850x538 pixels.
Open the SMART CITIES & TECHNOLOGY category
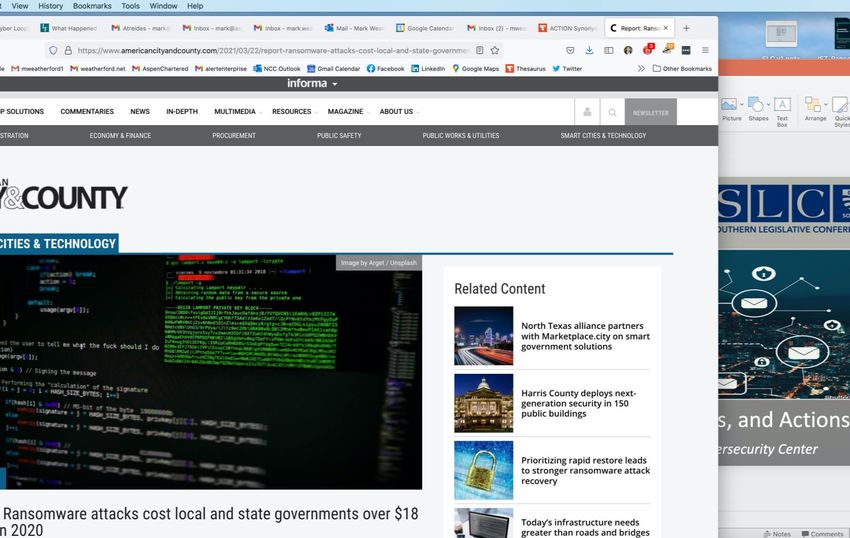coord(603,136)
